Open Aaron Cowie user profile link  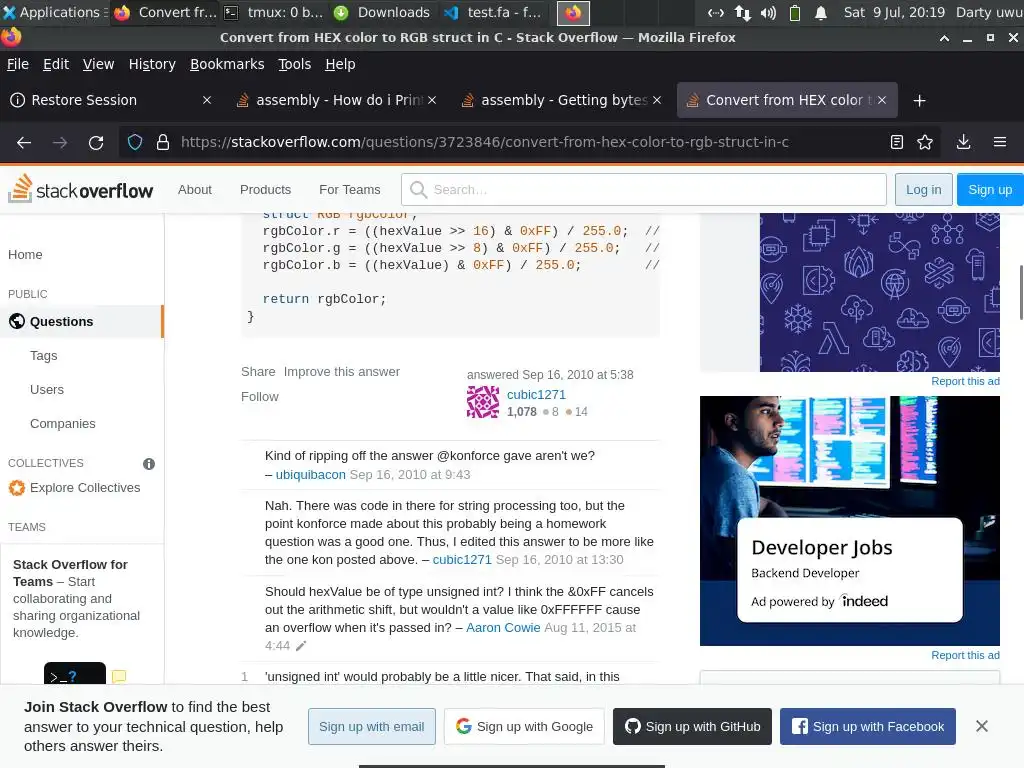[x=503, y=628]
